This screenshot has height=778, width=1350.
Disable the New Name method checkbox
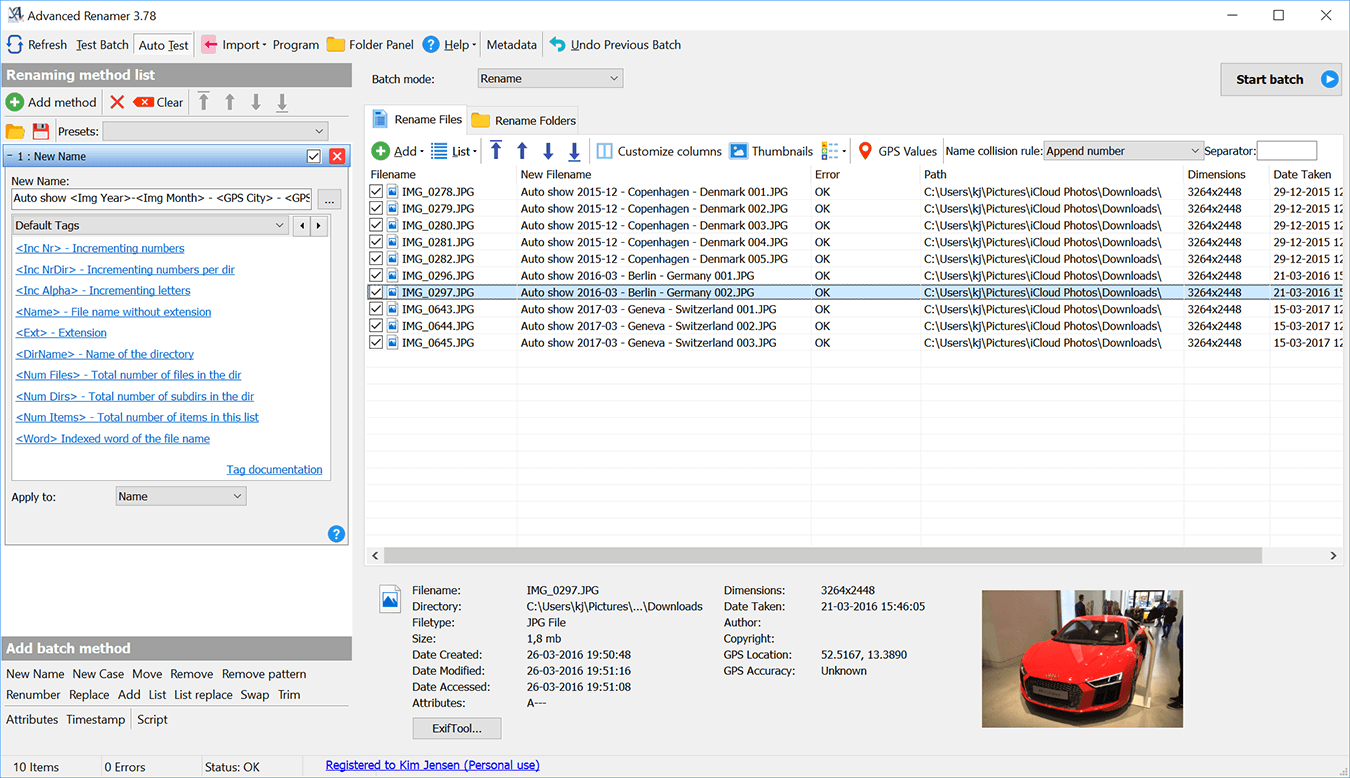pyautogui.click(x=313, y=156)
